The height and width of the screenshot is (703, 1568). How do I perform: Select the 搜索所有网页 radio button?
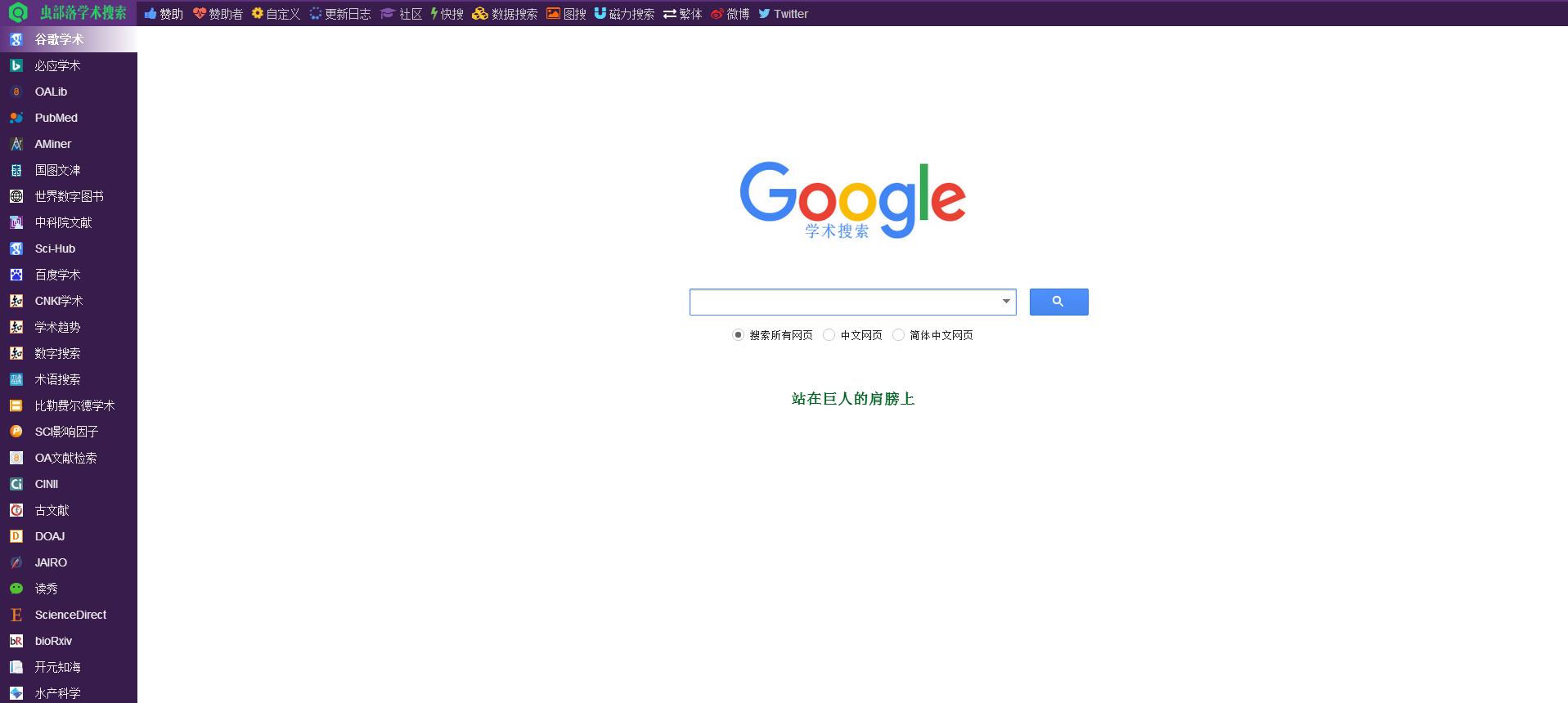pos(738,334)
